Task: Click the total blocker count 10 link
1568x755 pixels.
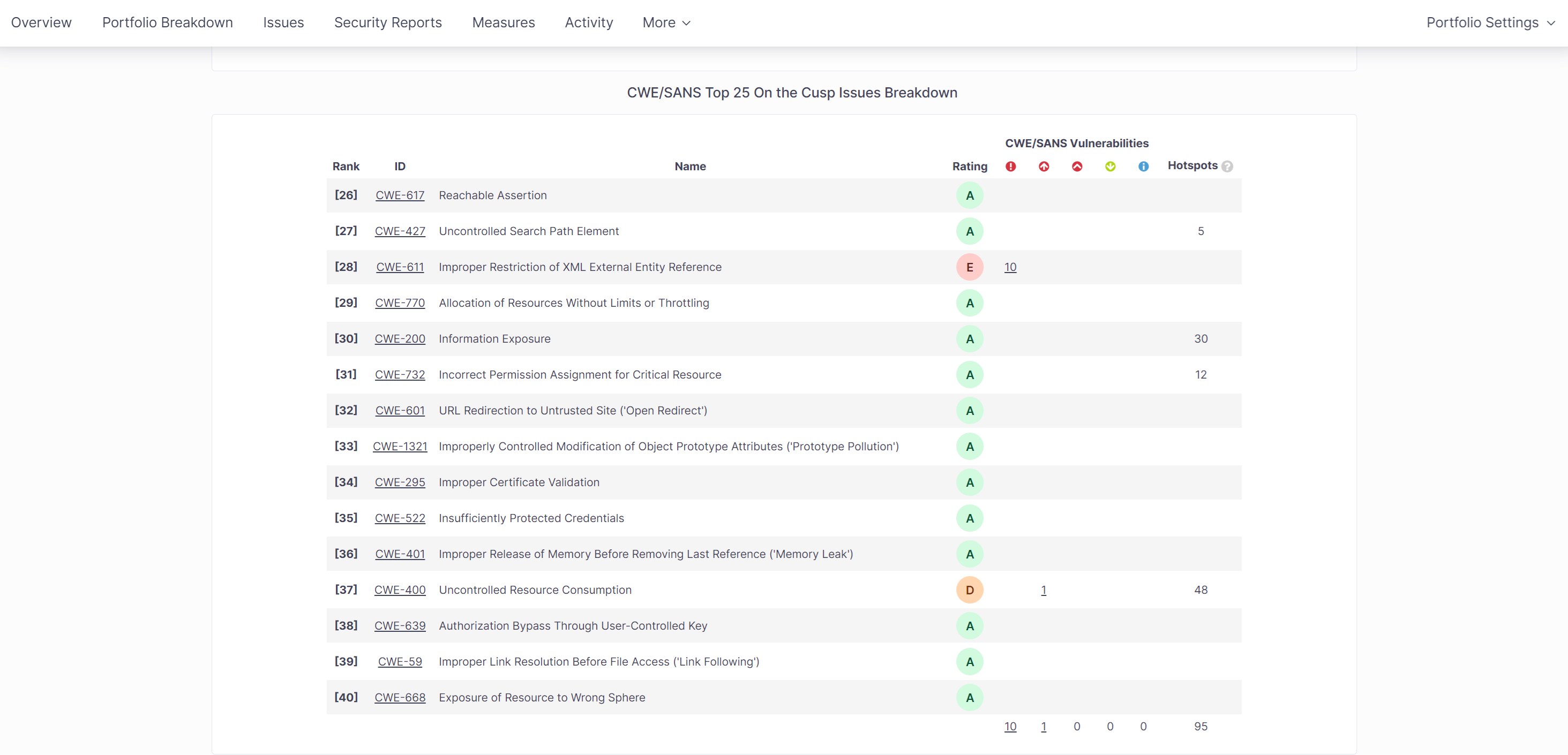Action: pyautogui.click(x=1010, y=727)
